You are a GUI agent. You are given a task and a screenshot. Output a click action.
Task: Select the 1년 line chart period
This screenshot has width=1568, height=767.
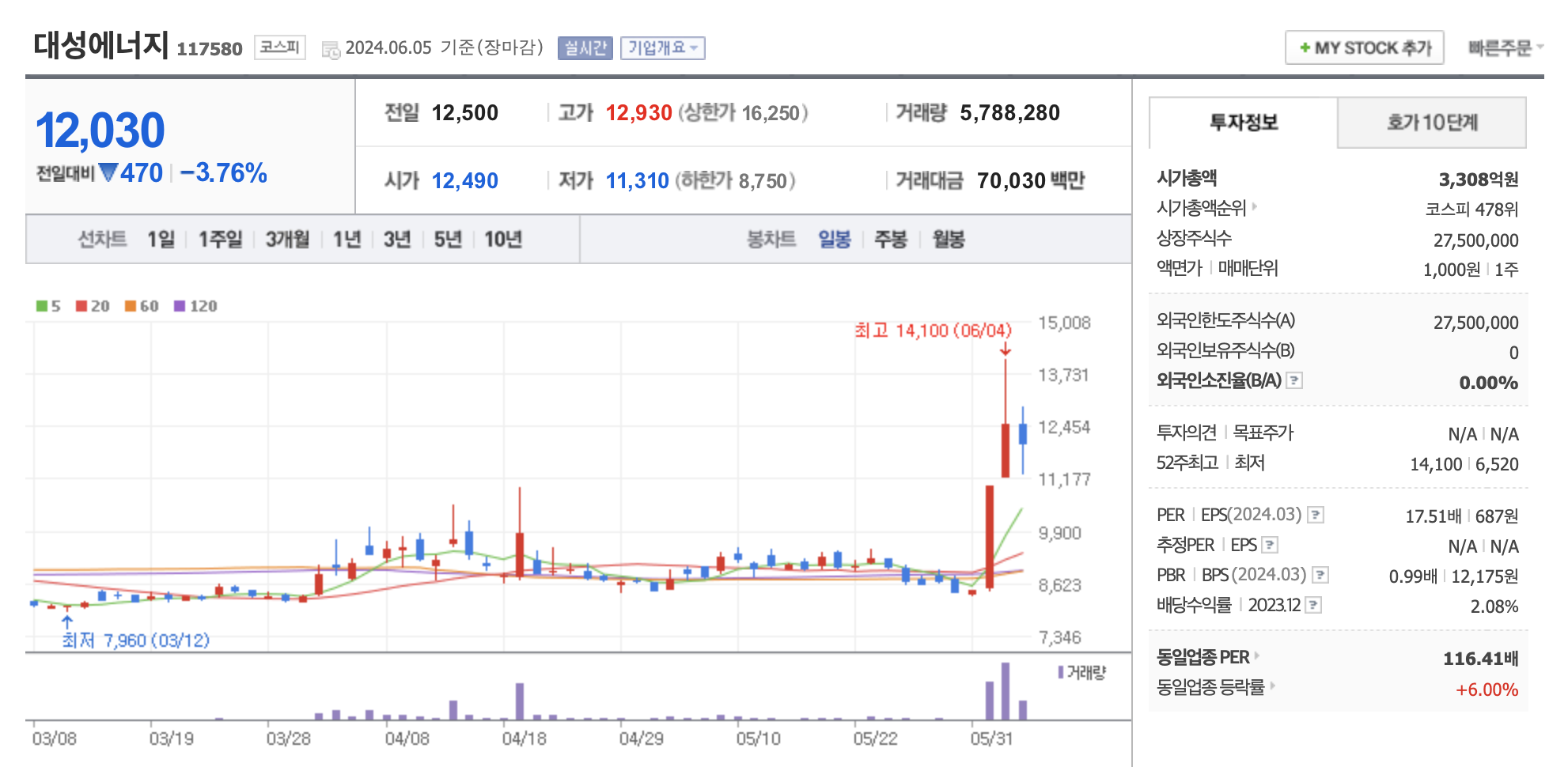[347, 239]
